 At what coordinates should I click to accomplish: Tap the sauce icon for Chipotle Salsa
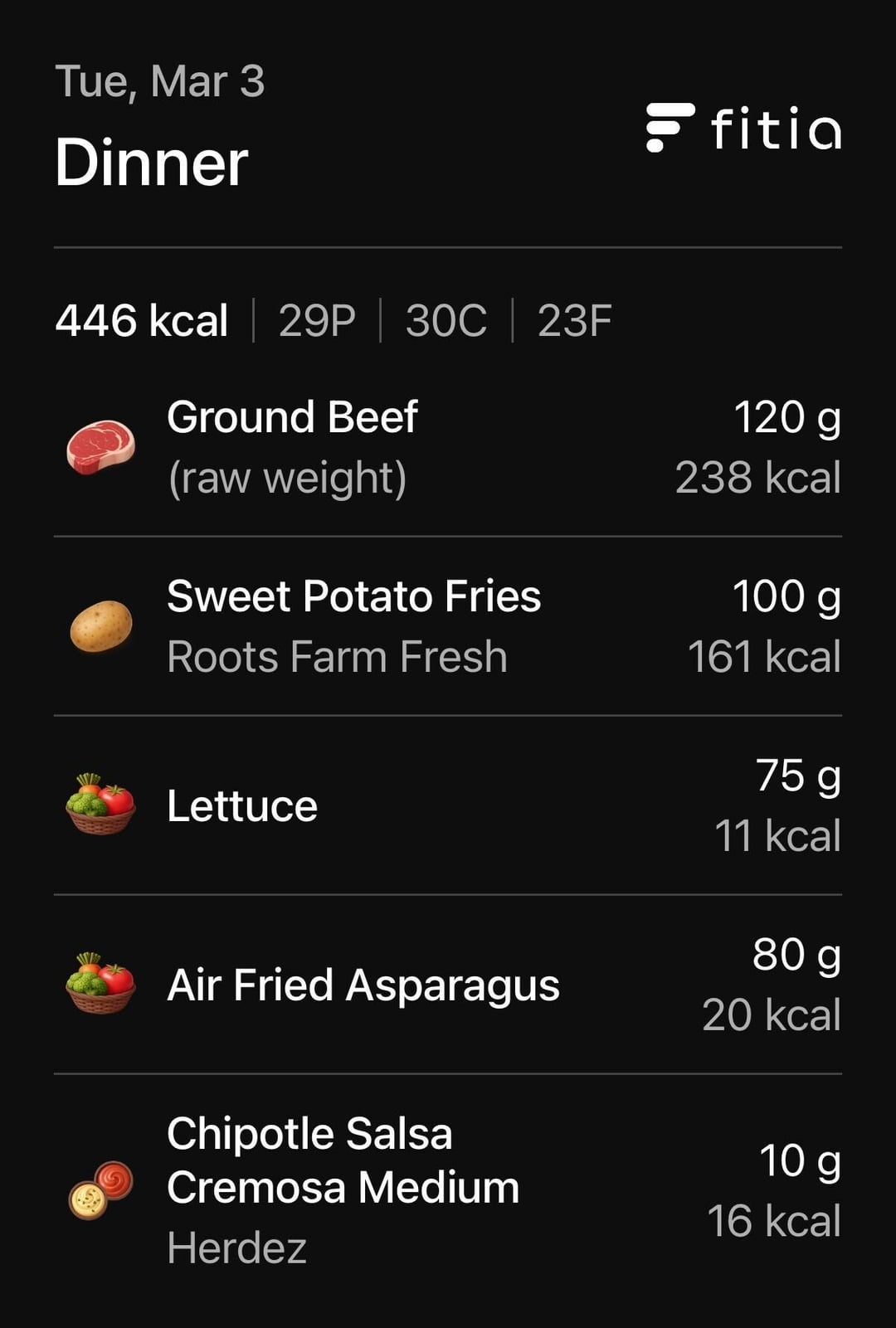100,1189
